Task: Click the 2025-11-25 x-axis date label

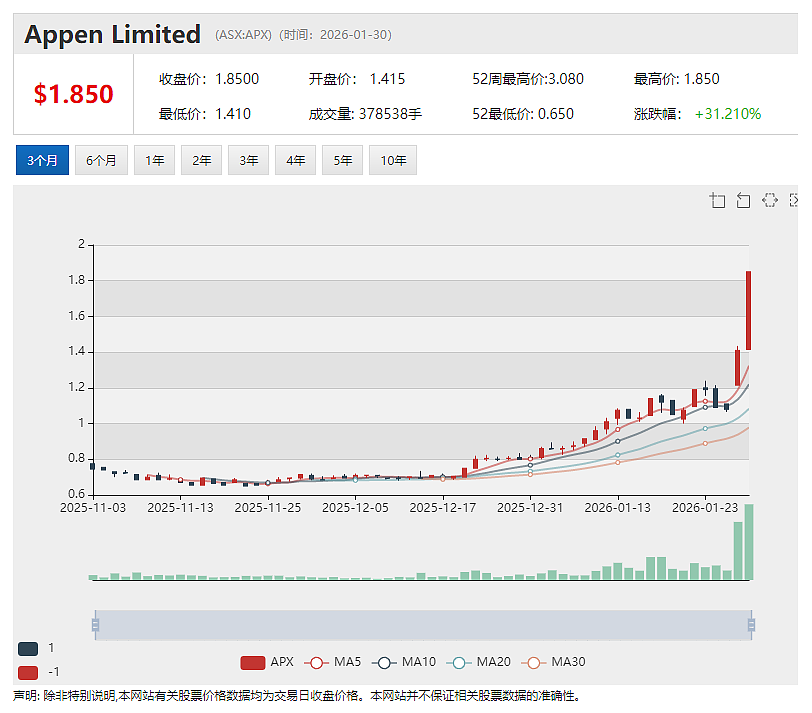Action: [x=268, y=508]
